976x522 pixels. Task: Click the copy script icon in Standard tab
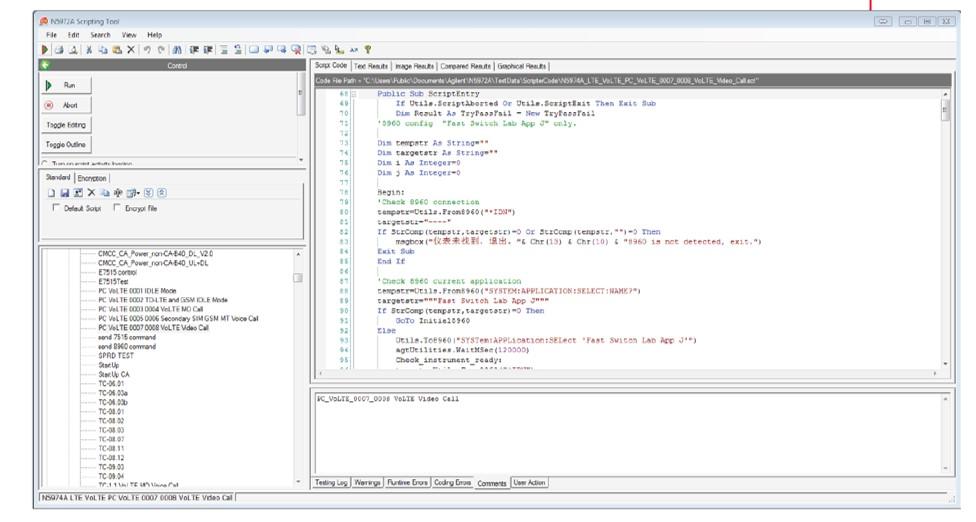pos(105,193)
